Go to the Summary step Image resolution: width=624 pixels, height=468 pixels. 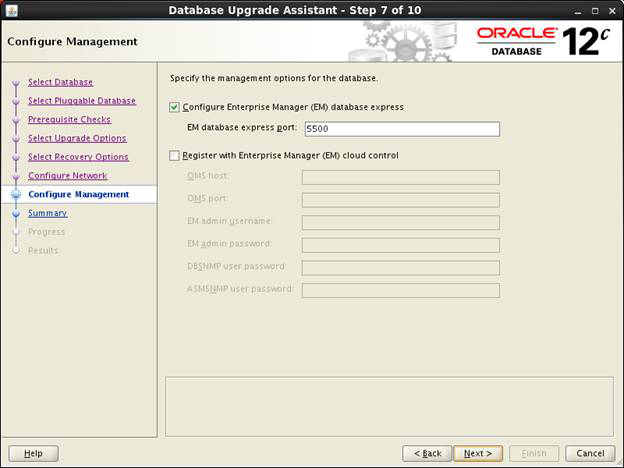click(x=47, y=213)
